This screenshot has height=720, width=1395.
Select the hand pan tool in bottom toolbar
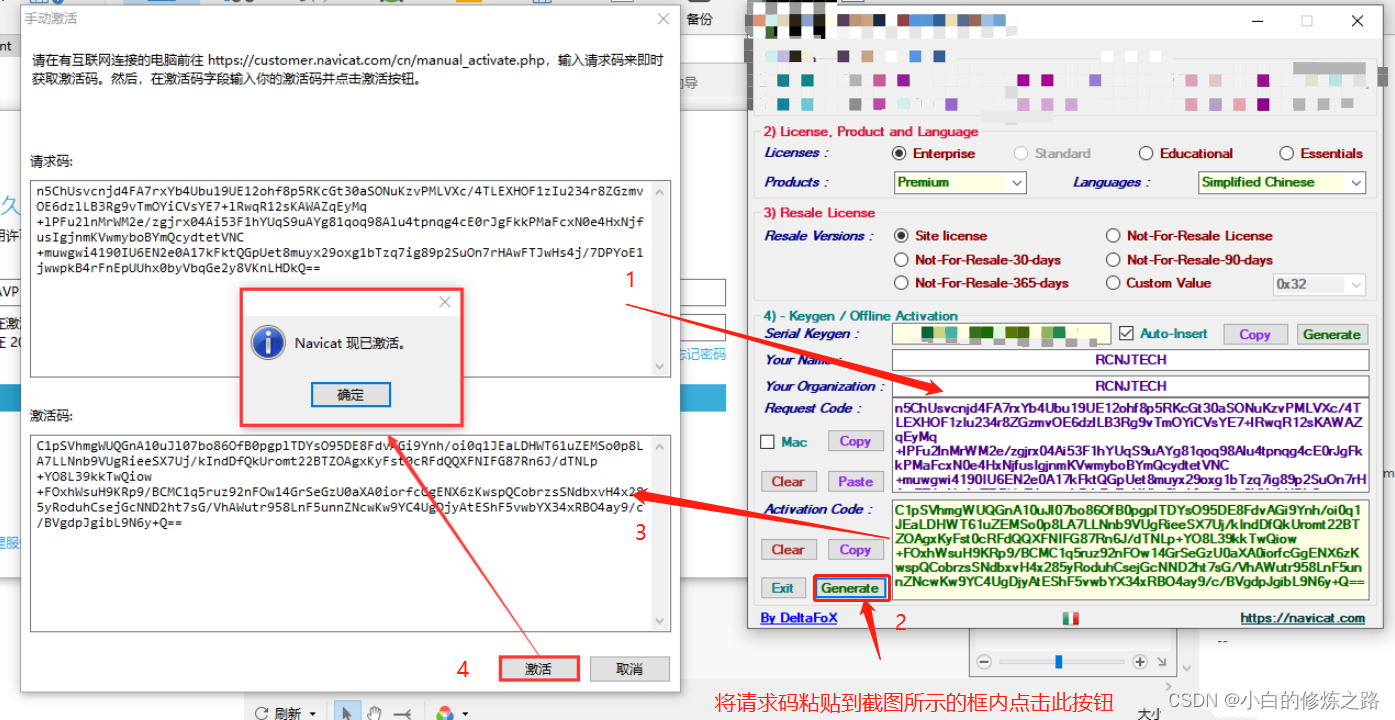[375, 712]
